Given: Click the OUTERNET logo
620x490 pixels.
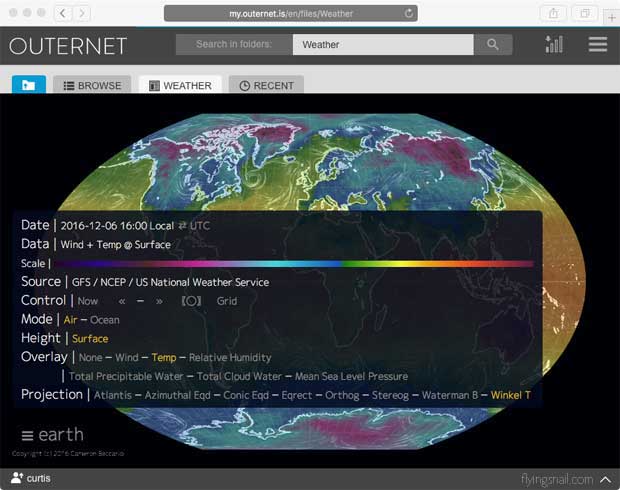Looking at the screenshot, I should tap(68, 46).
